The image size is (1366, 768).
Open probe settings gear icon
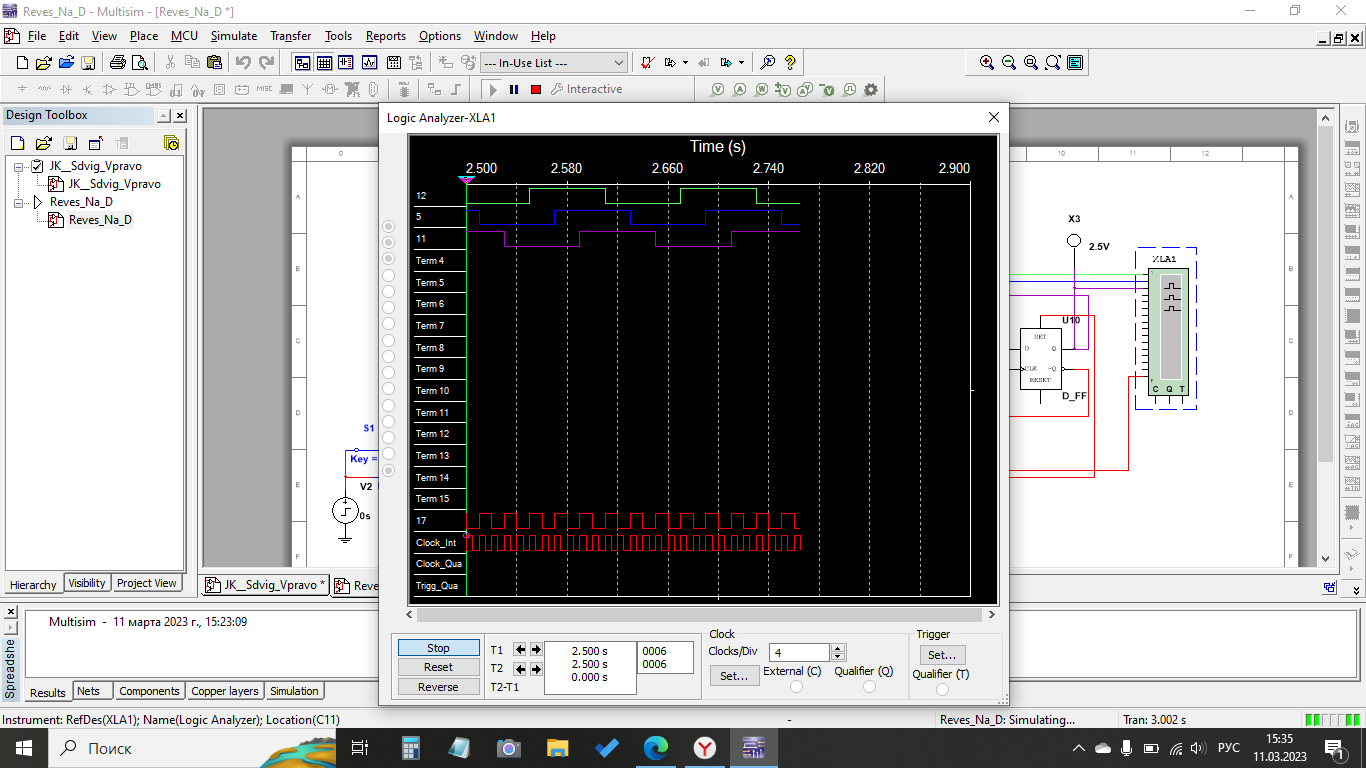[x=871, y=89]
